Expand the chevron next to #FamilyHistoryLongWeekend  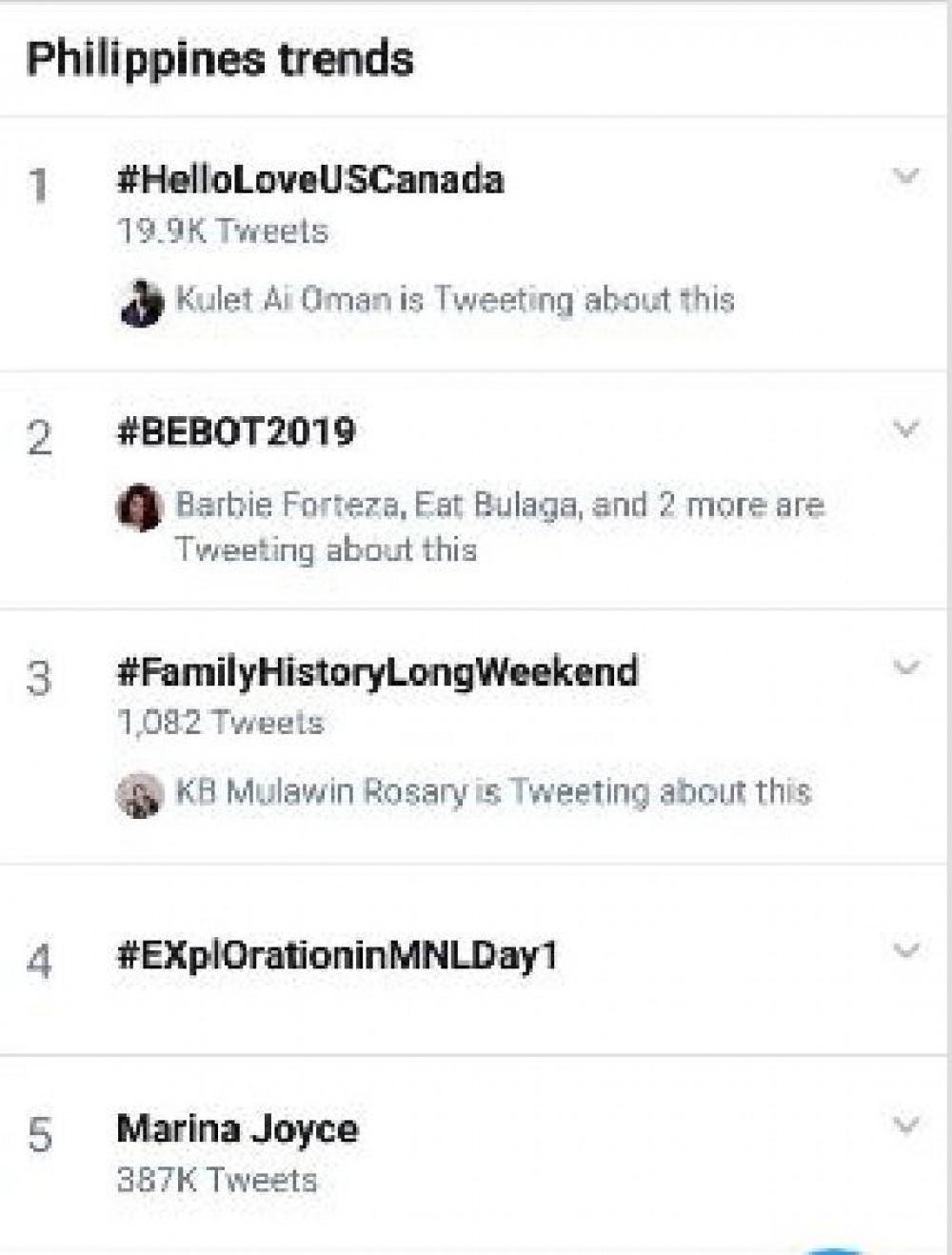(905, 667)
